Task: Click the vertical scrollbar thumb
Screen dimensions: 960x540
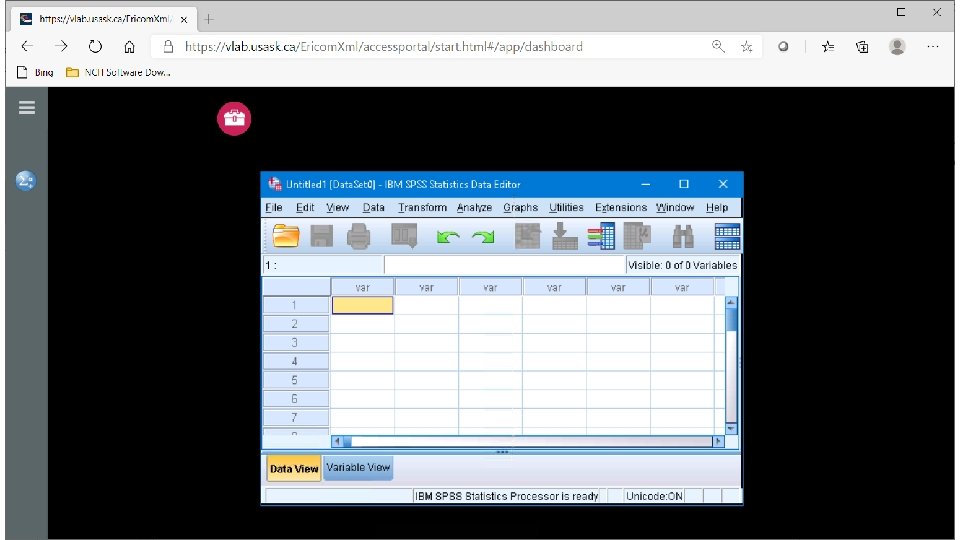Action: (731, 320)
